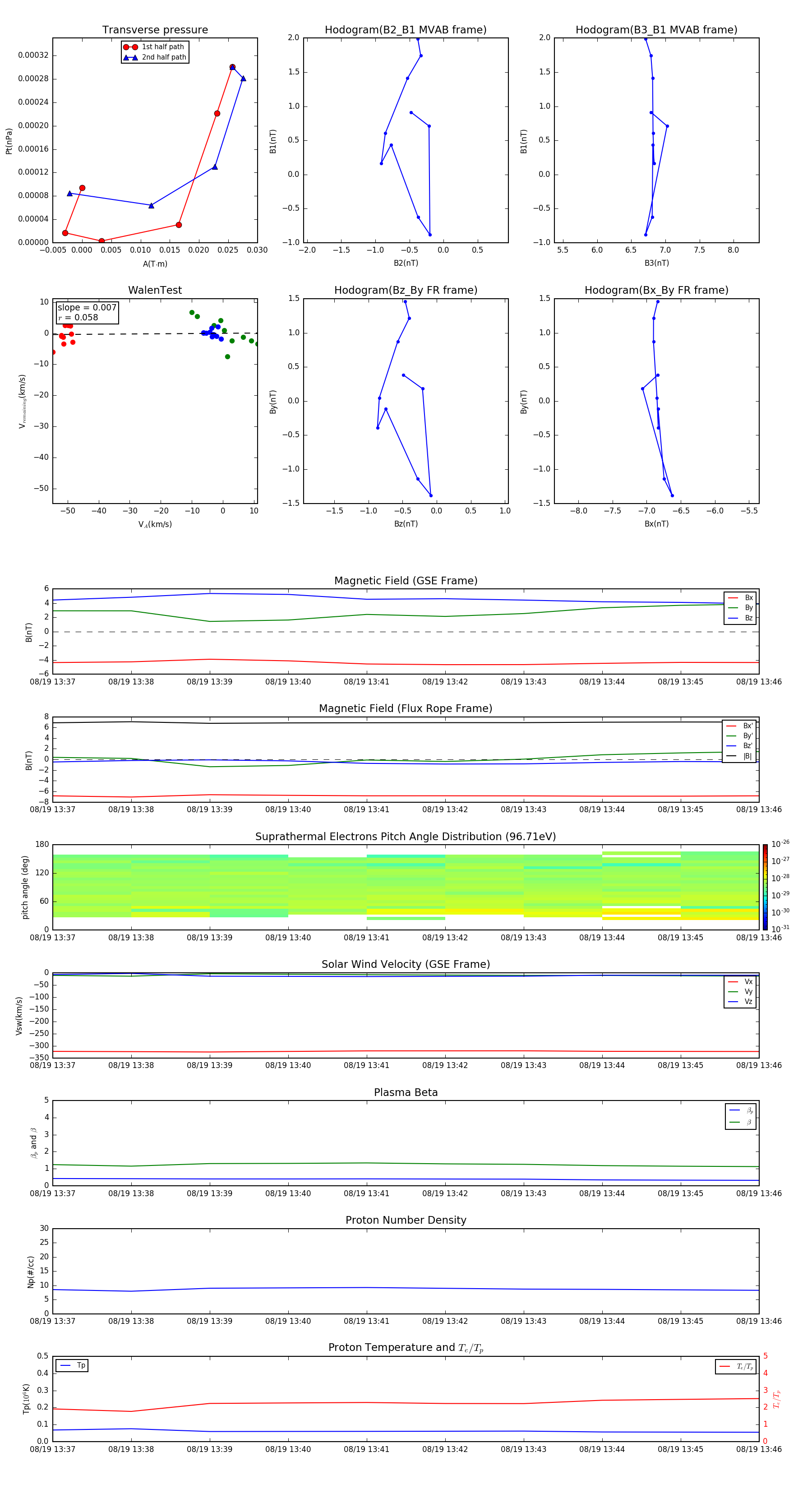Click the 'Transverse pressure' plot title
Screen dimensions: 812x1489
155,30
